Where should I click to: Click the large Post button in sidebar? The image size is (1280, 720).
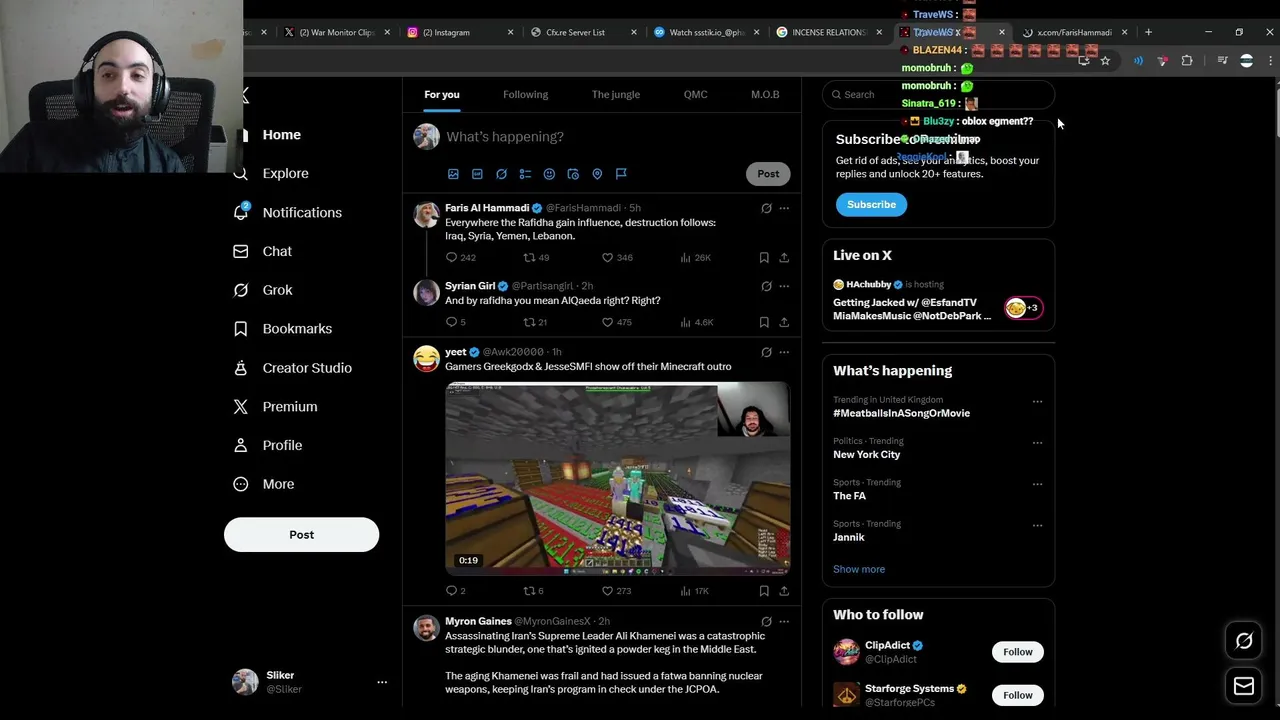[301, 535]
